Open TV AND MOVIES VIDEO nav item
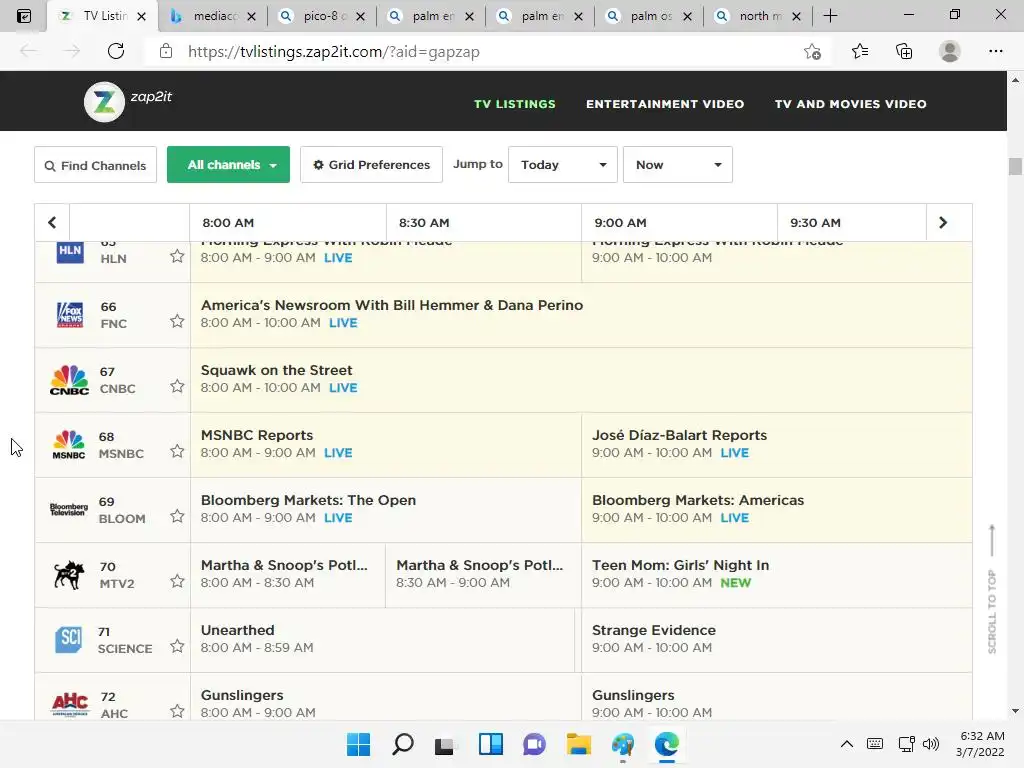The width and height of the screenshot is (1024, 768). point(850,104)
